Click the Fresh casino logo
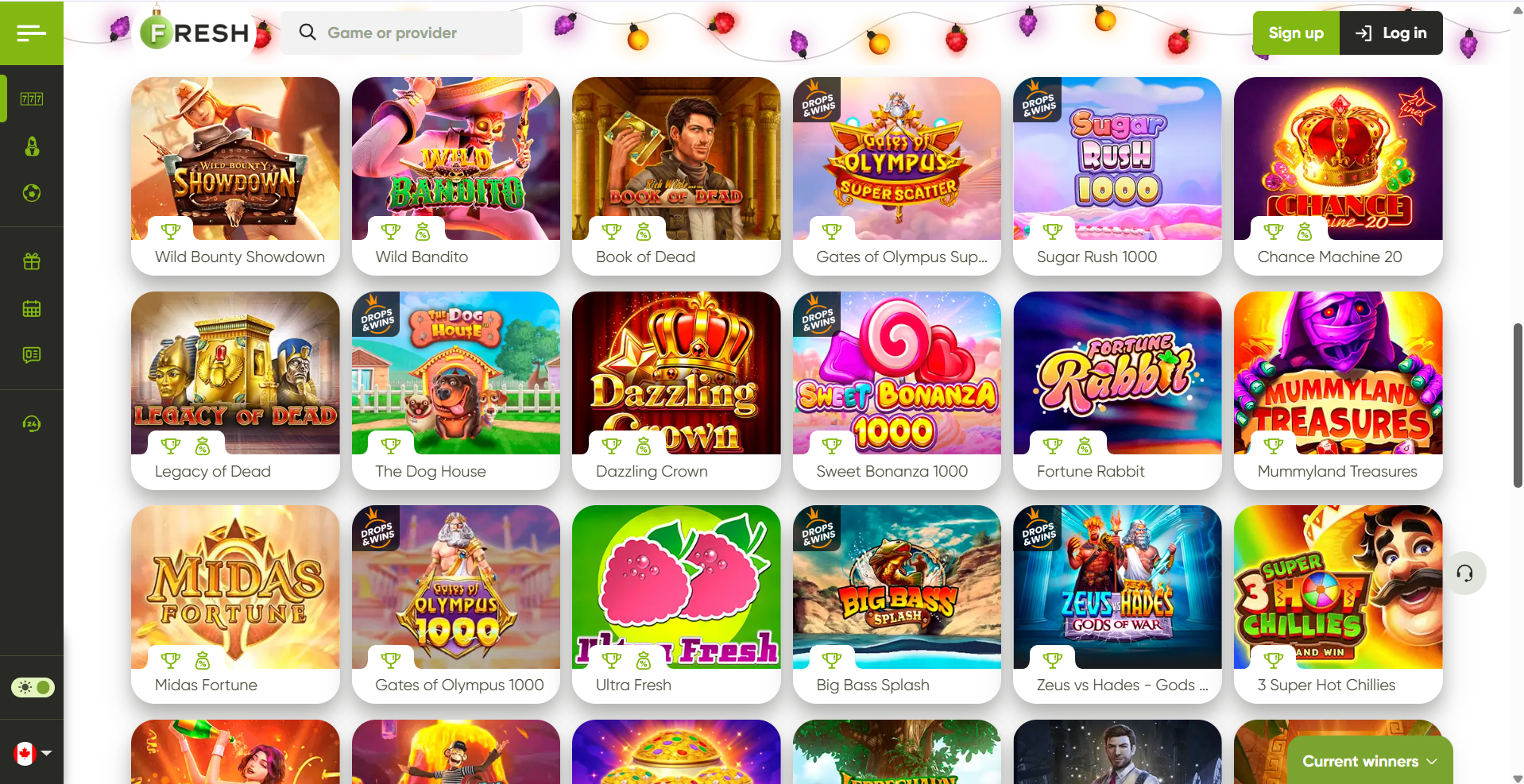 coord(195,33)
